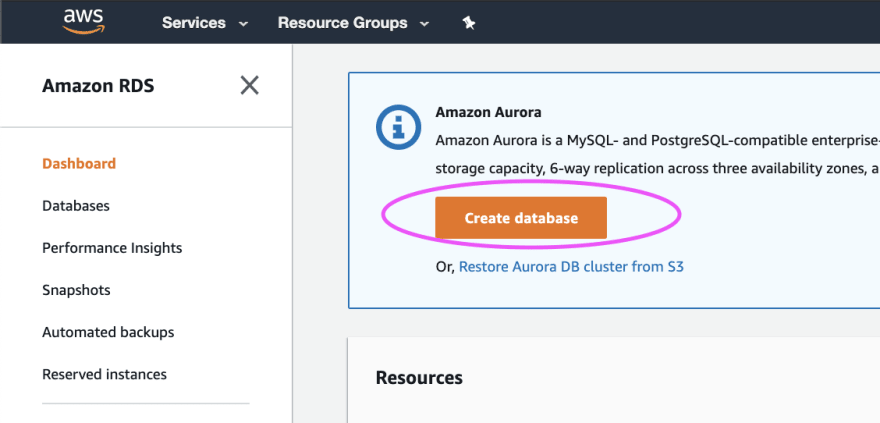The image size is (880, 423).
Task: Open Reserved instances
Action: click(x=104, y=374)
